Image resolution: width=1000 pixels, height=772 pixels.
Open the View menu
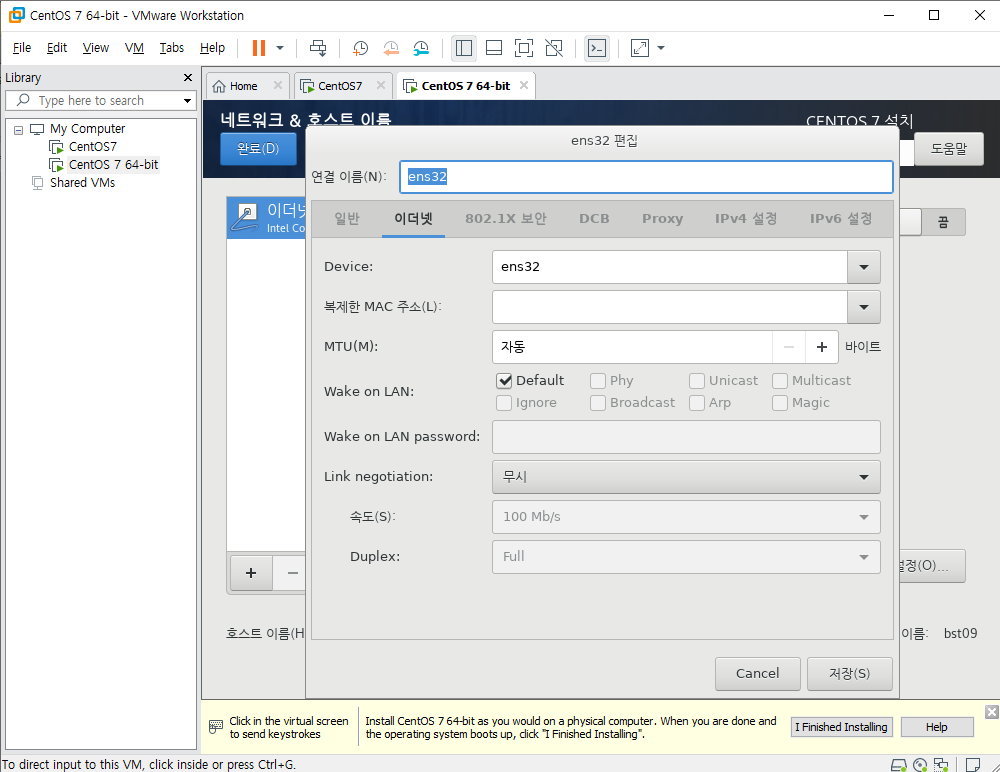(x=96, y=48)
